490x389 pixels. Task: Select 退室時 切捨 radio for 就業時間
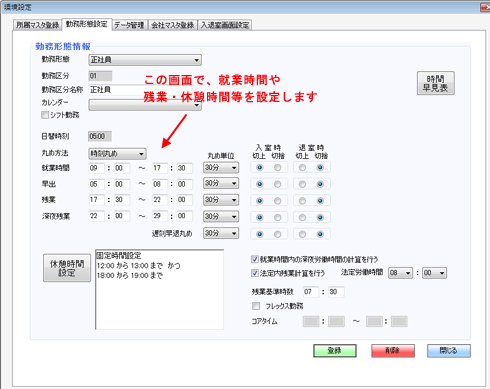click(x=320, y=168)
